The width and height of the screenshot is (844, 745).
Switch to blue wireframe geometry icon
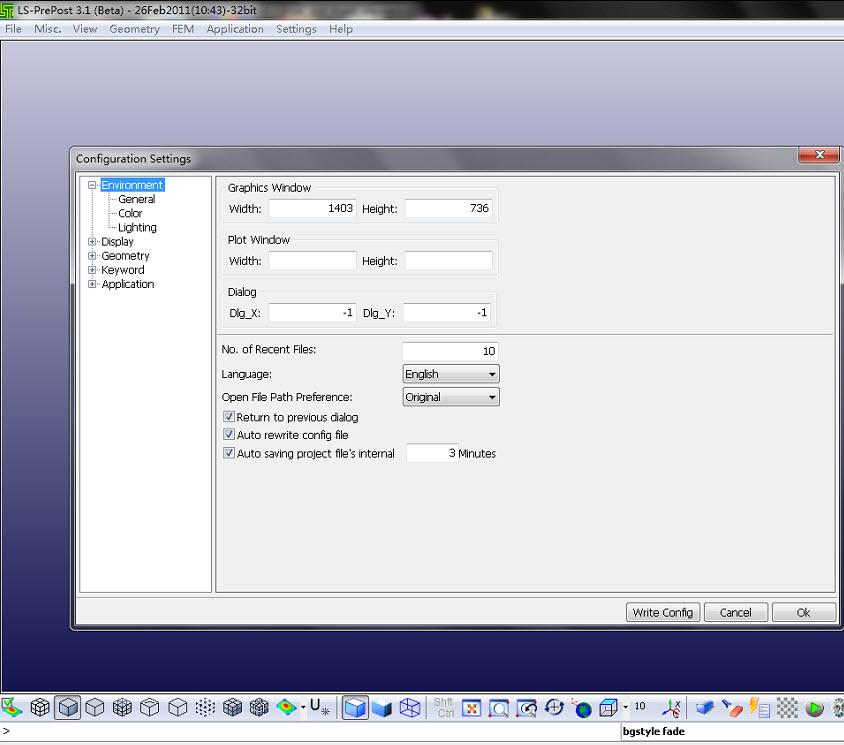(x=410, y=707)
